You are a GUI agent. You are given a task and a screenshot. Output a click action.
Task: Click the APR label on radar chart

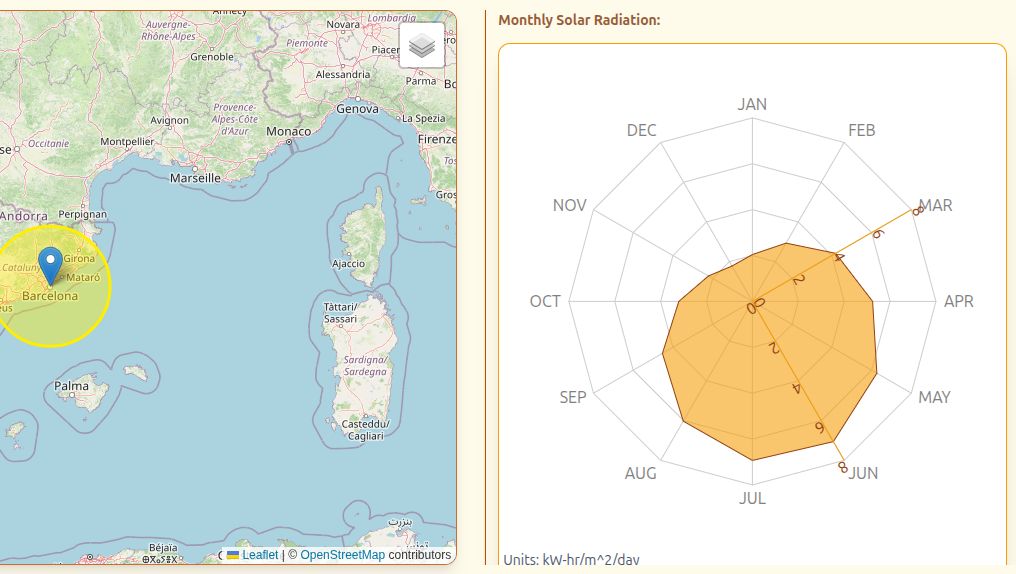958,301
